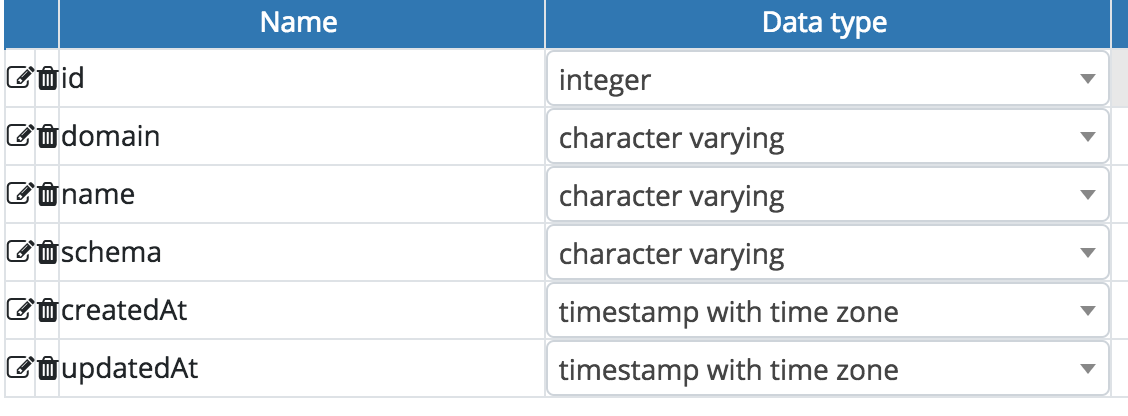Open the integer data type dropdown
The width and height of the screenshot is (1128, 416).
(x=827, y=78)
